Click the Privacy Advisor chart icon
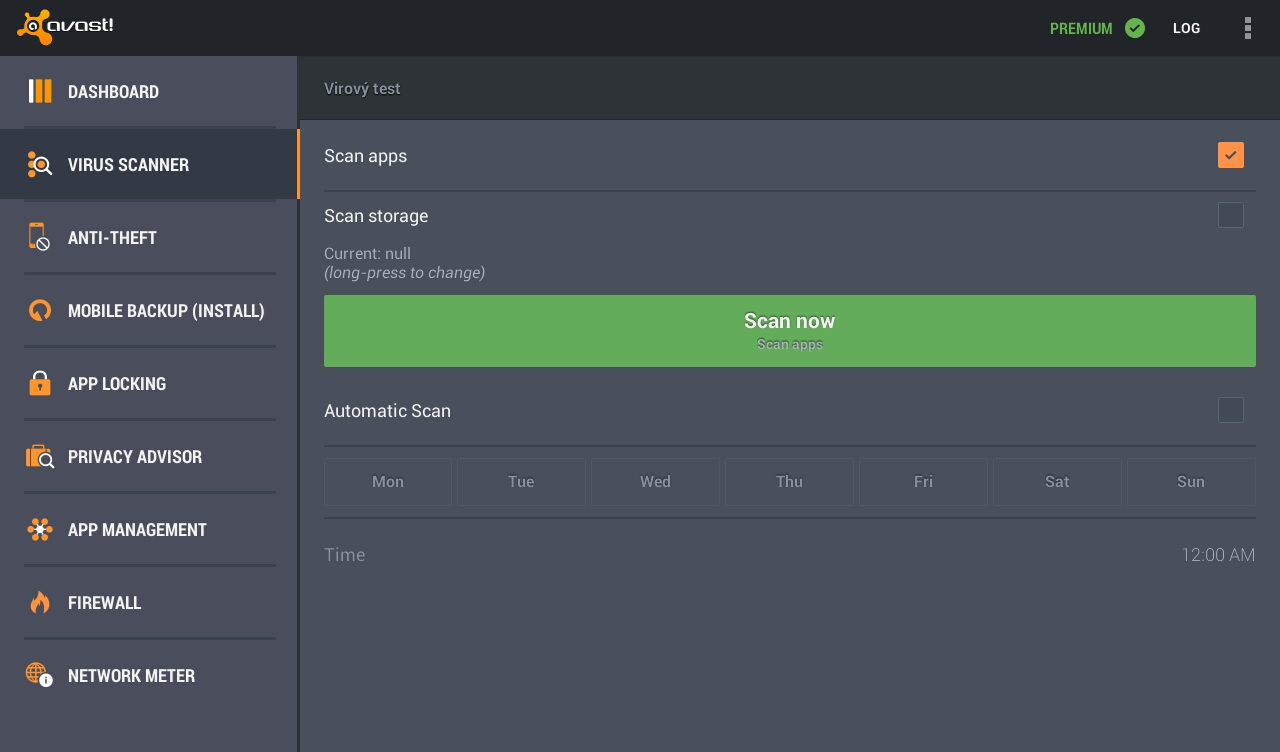 pyautogui.click(x=40, y=456)
